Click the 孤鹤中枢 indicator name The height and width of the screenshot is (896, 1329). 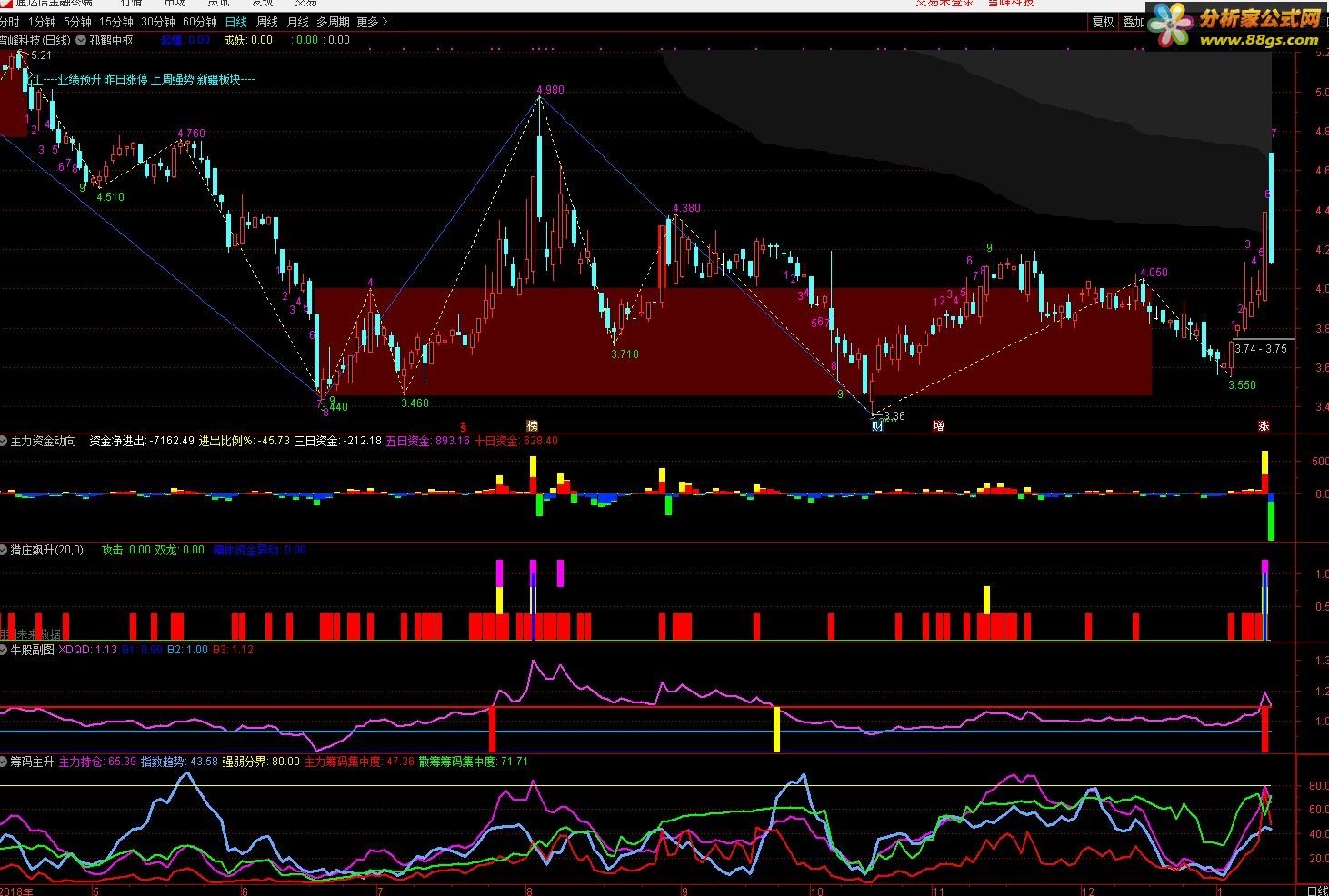pyautogui.click(x=111, y=40)
